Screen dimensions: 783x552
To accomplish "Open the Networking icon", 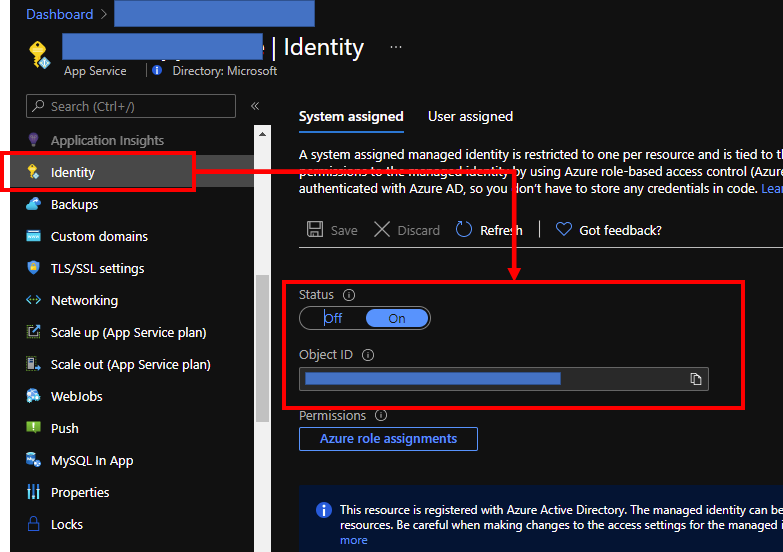I will [x=33, y=300].
